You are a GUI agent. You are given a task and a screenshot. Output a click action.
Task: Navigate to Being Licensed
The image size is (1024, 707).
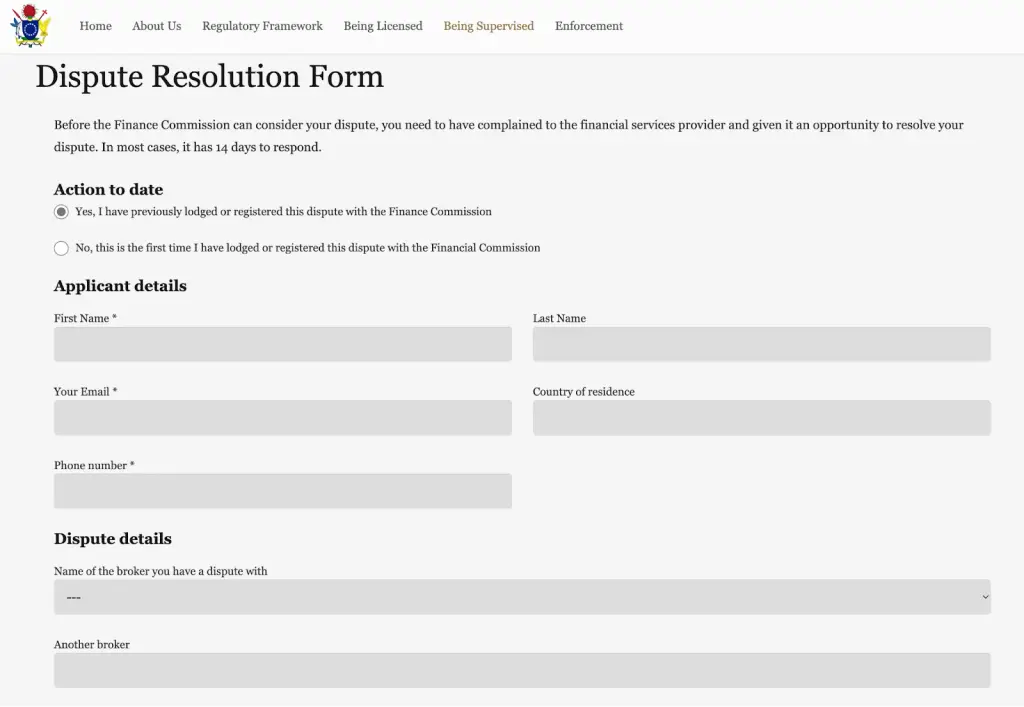tap(383, 26)
